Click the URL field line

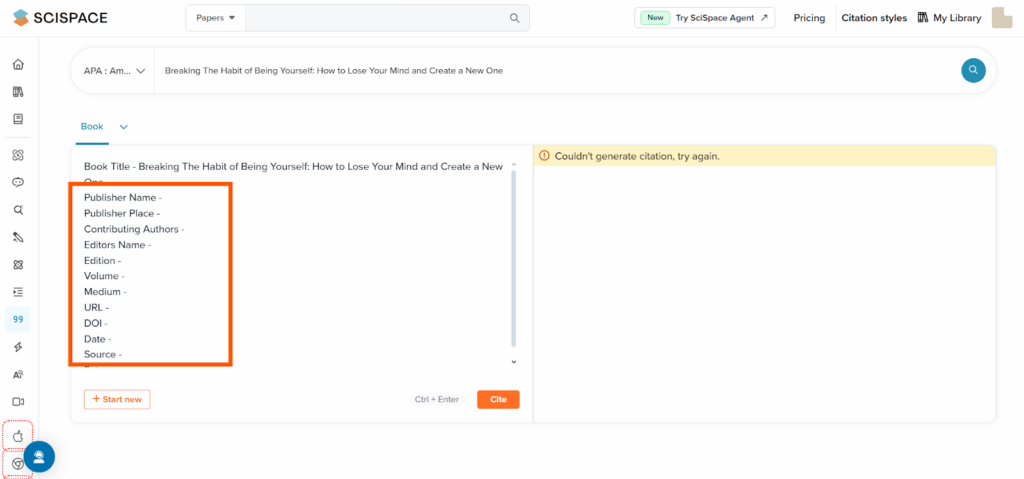(x=97, y=307)
